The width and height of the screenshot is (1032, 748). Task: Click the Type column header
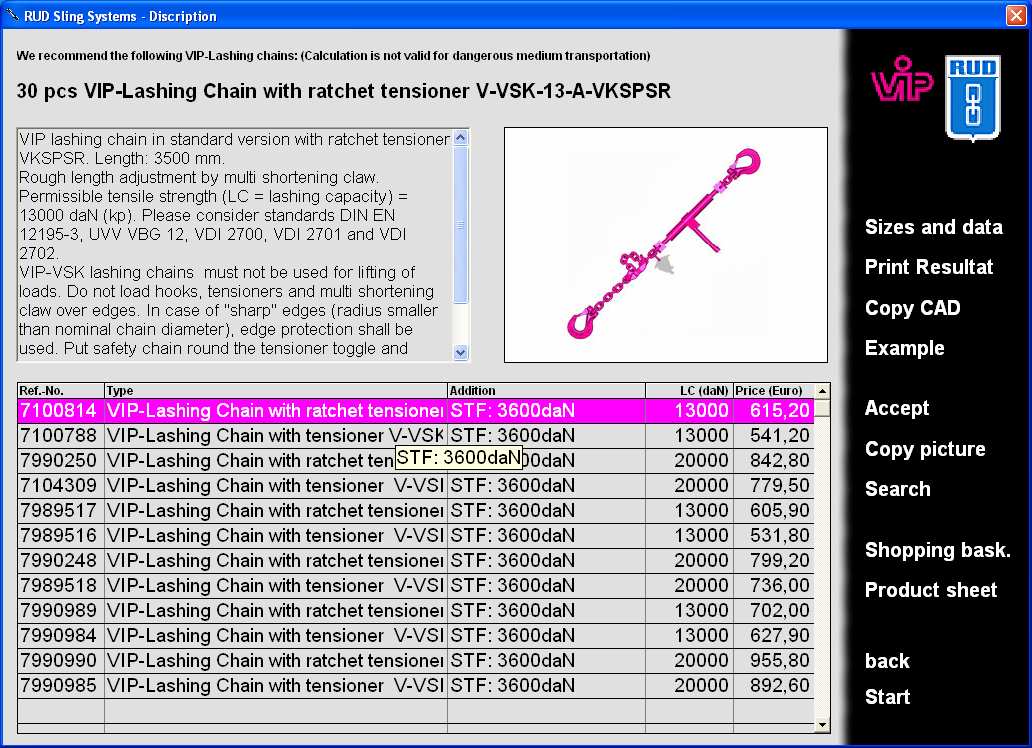pos(276,390)
